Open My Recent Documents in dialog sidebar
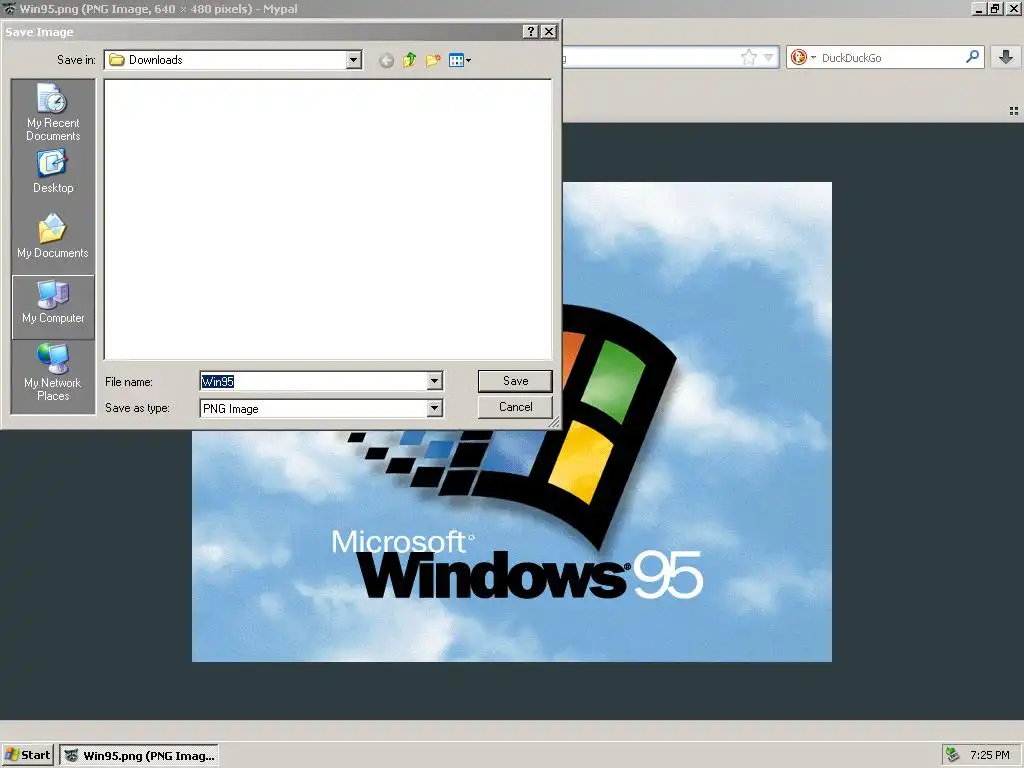The image size is (1024, 768). [x=53, y=112]
